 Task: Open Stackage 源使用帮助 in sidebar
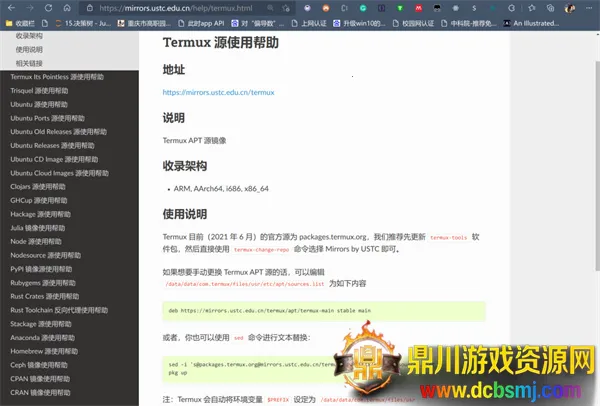point(41,324)
